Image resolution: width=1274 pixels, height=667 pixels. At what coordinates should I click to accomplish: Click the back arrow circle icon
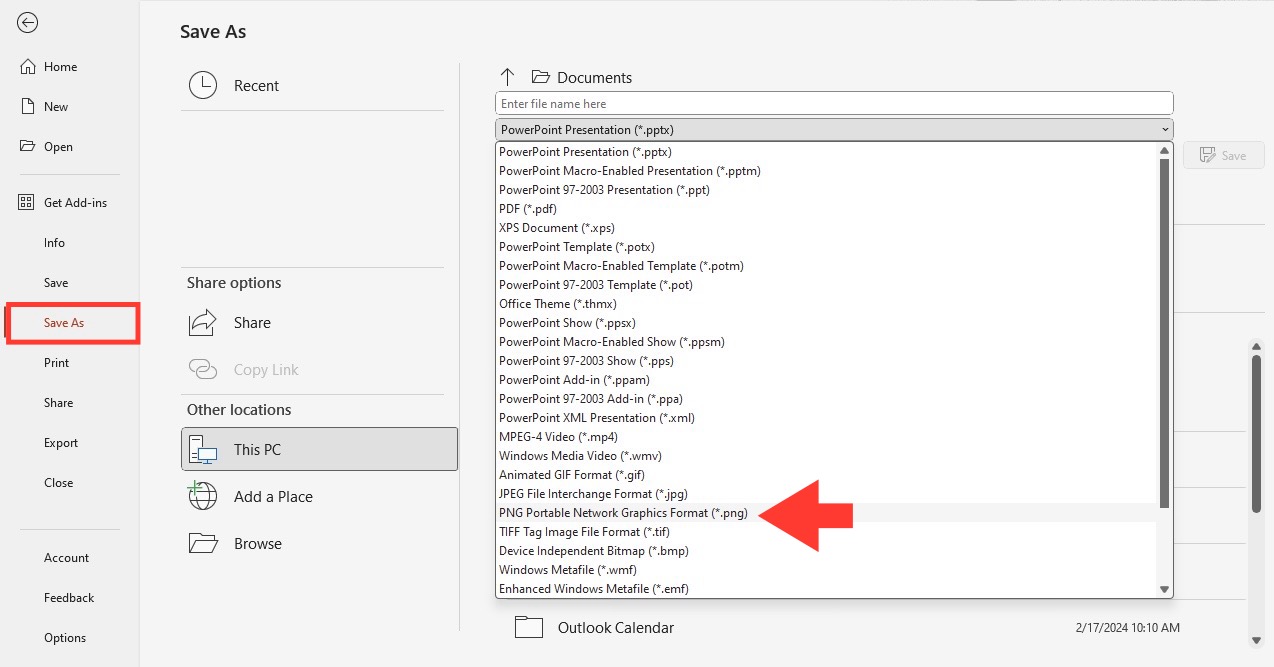pyautogui.click(x=28, y=23)
